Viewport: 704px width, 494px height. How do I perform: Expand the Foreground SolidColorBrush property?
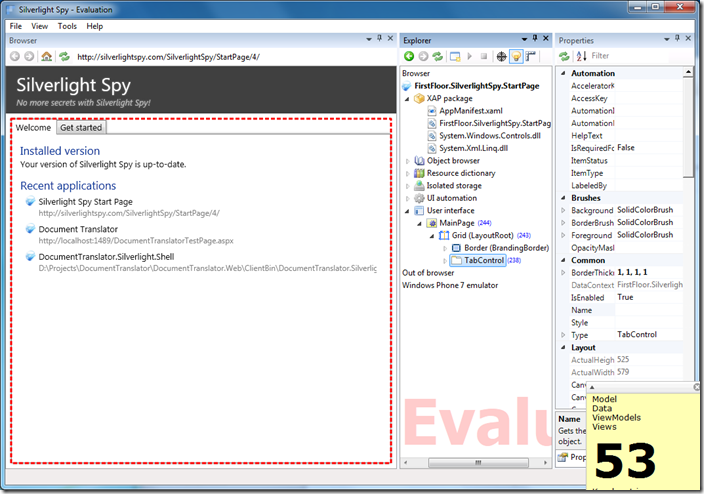pyautogui.click(x=563, y=235)
